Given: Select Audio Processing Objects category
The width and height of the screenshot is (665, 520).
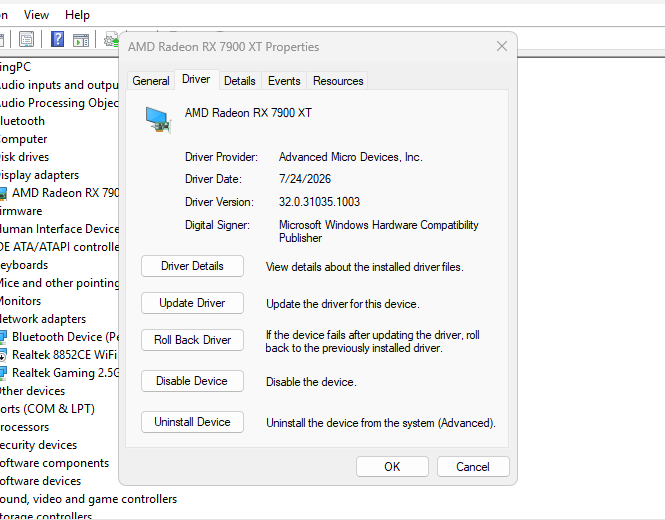Looking at the screenshot, I should 59,103.
